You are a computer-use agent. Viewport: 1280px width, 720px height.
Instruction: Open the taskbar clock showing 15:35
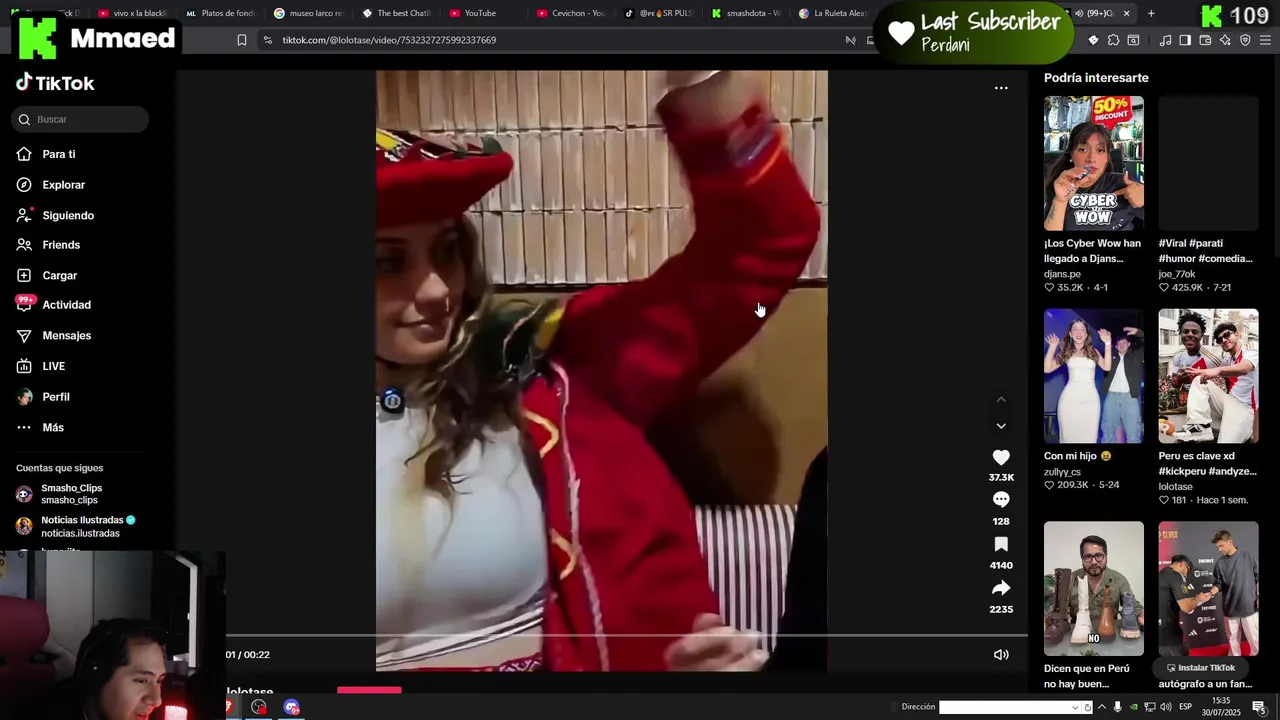[1222, 707]
